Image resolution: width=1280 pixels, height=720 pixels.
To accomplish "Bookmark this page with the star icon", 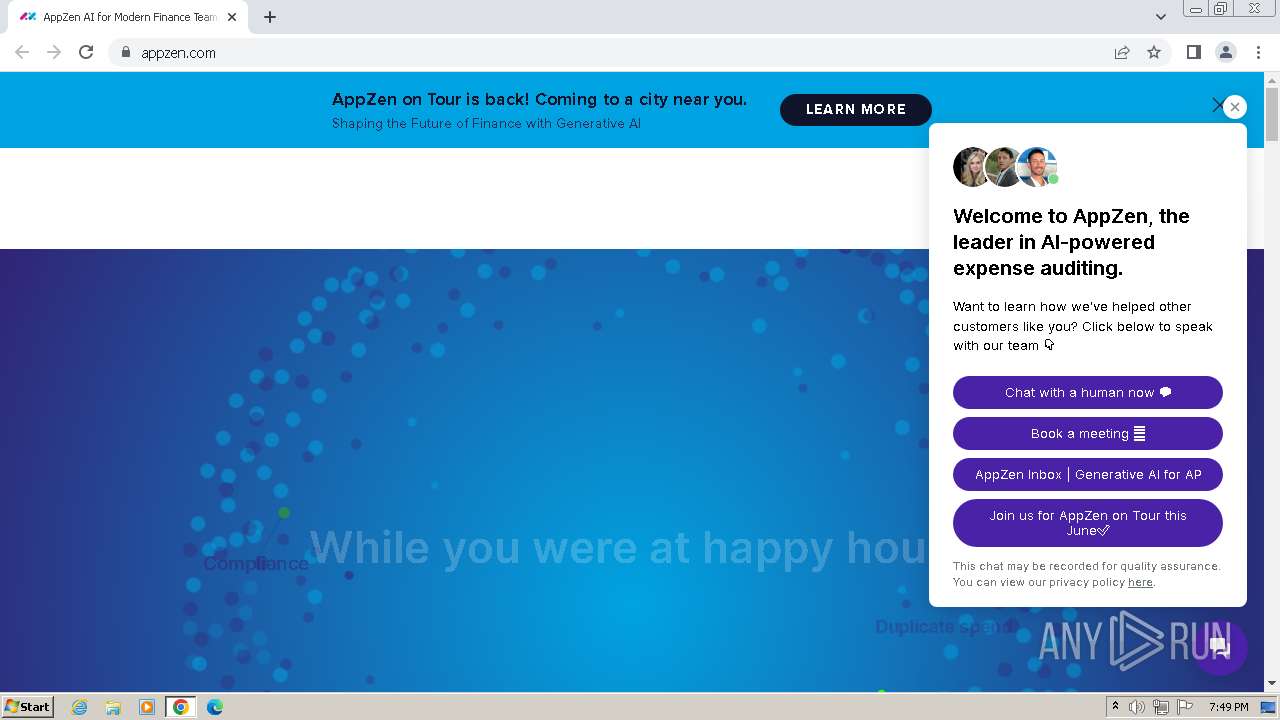I will (1154, 52).
